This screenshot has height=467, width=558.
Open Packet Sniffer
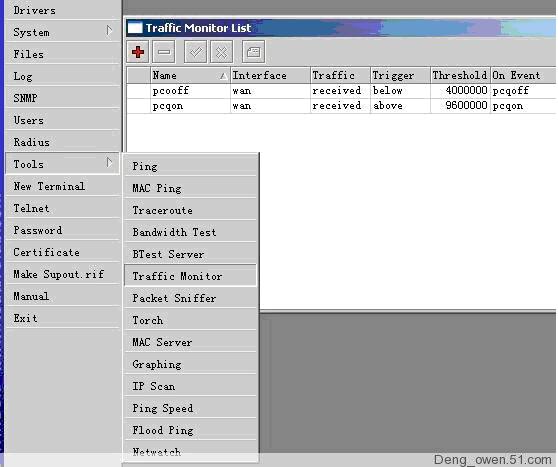pos(190,298)
